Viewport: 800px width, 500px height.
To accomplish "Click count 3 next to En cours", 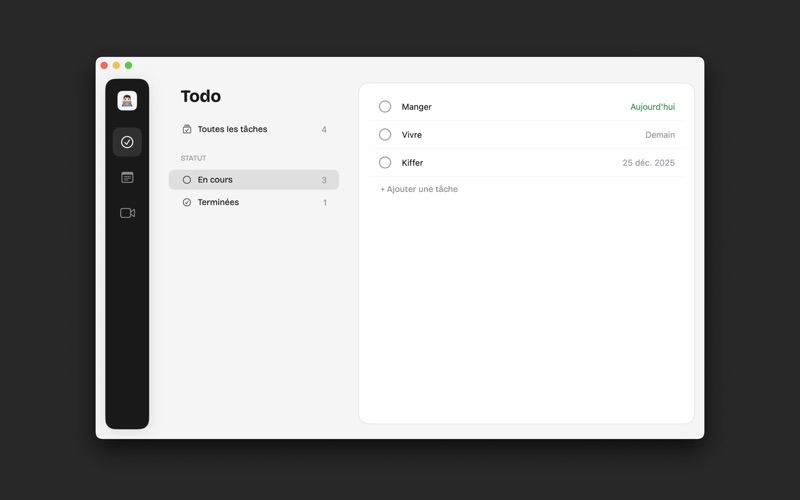I will tap(324, 180).
